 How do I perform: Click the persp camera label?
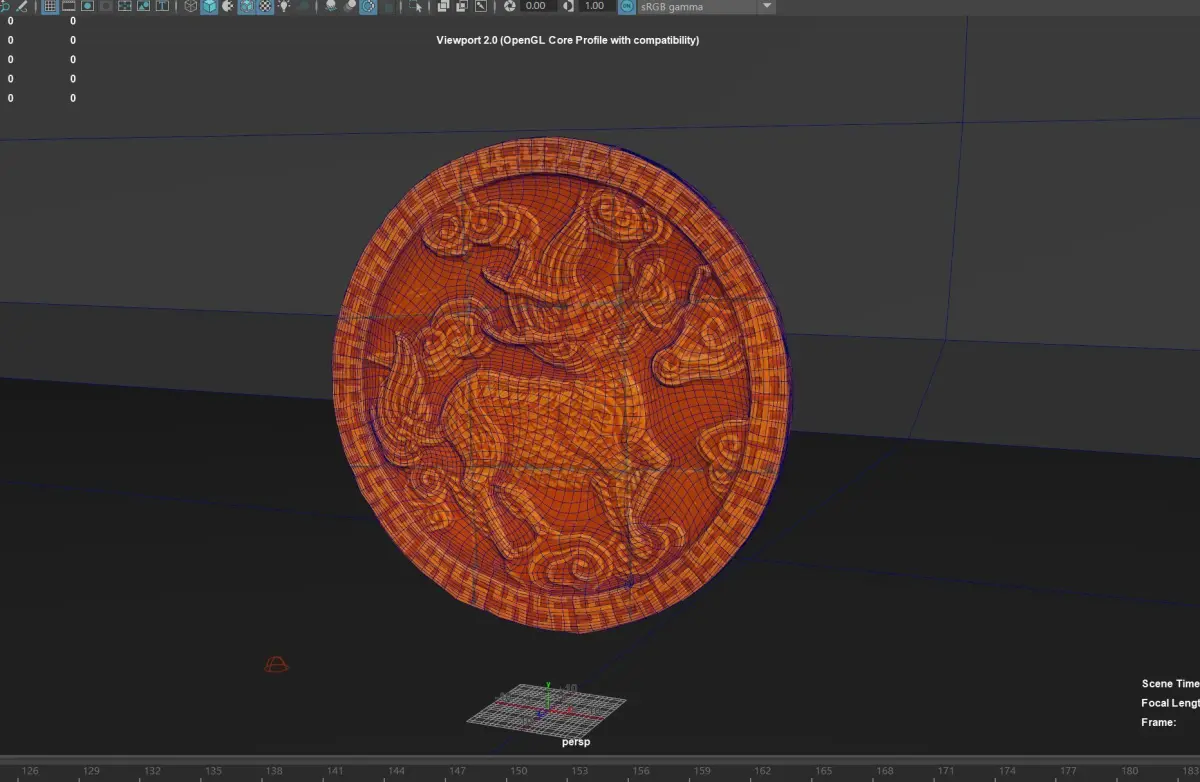576,742
